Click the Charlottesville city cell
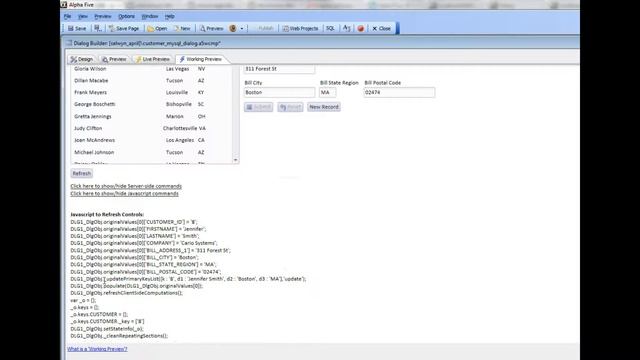 point(180,128)
